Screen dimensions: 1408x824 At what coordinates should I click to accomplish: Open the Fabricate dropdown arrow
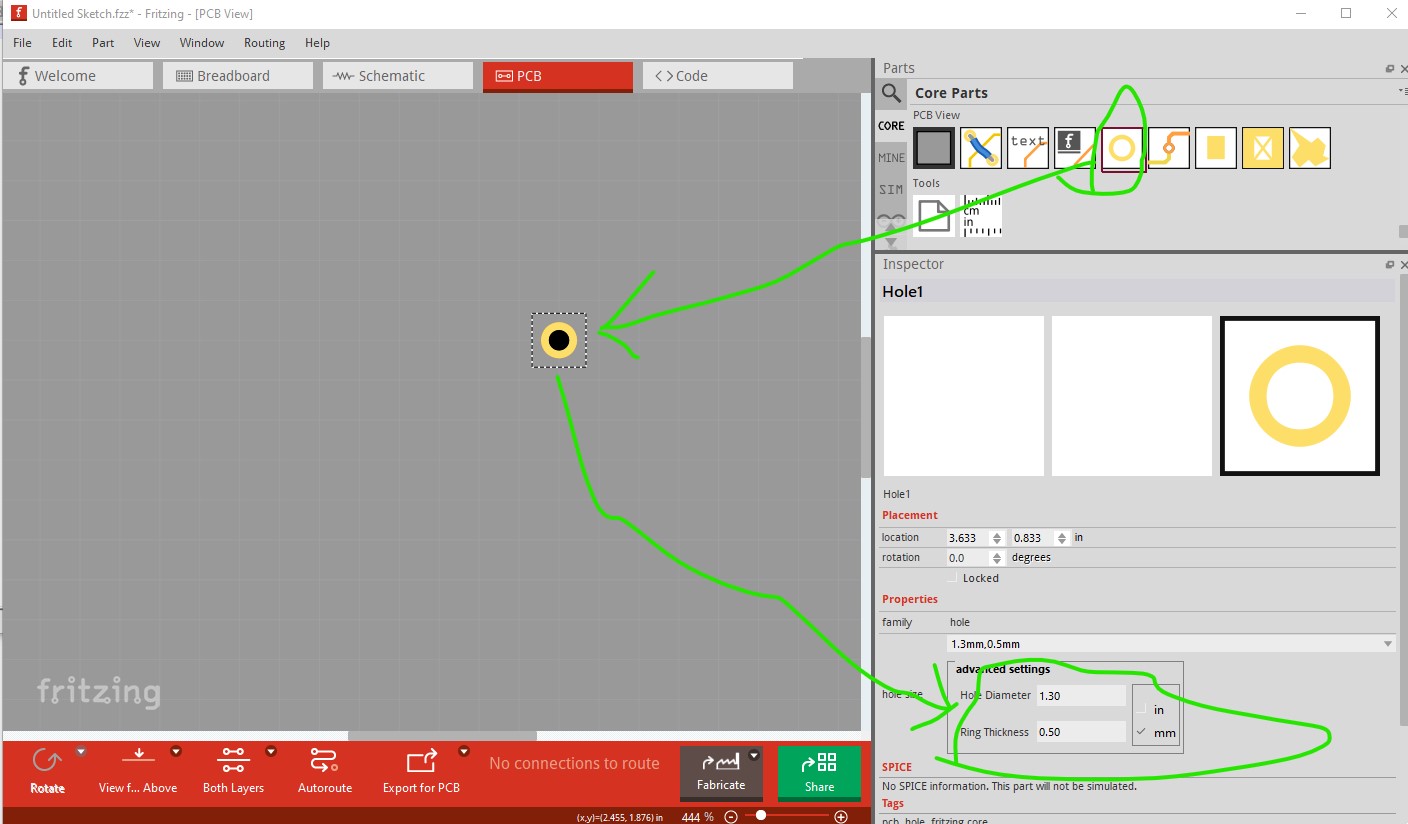[754, 756]
